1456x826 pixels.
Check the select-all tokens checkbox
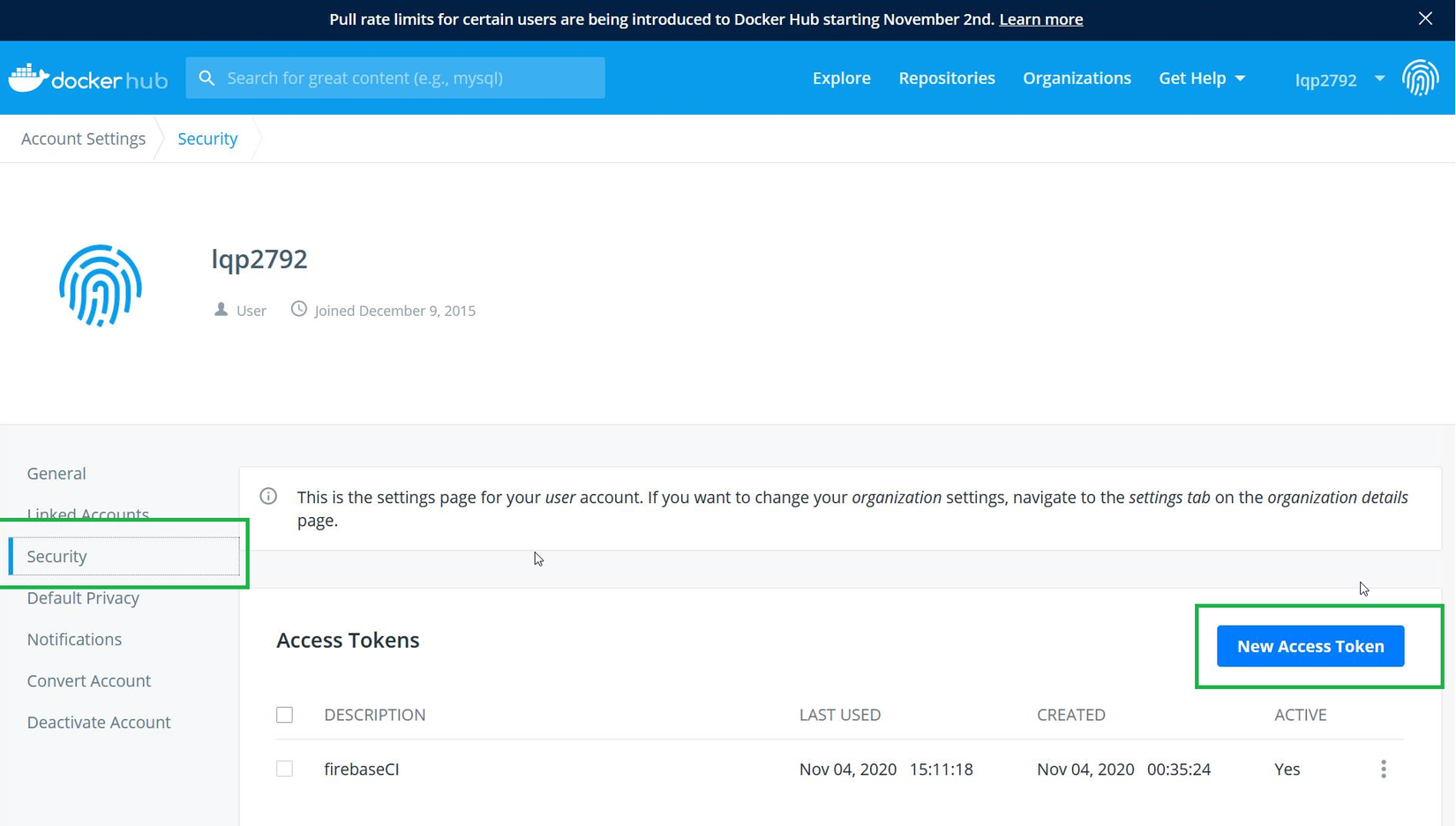(x=284, y=715)
